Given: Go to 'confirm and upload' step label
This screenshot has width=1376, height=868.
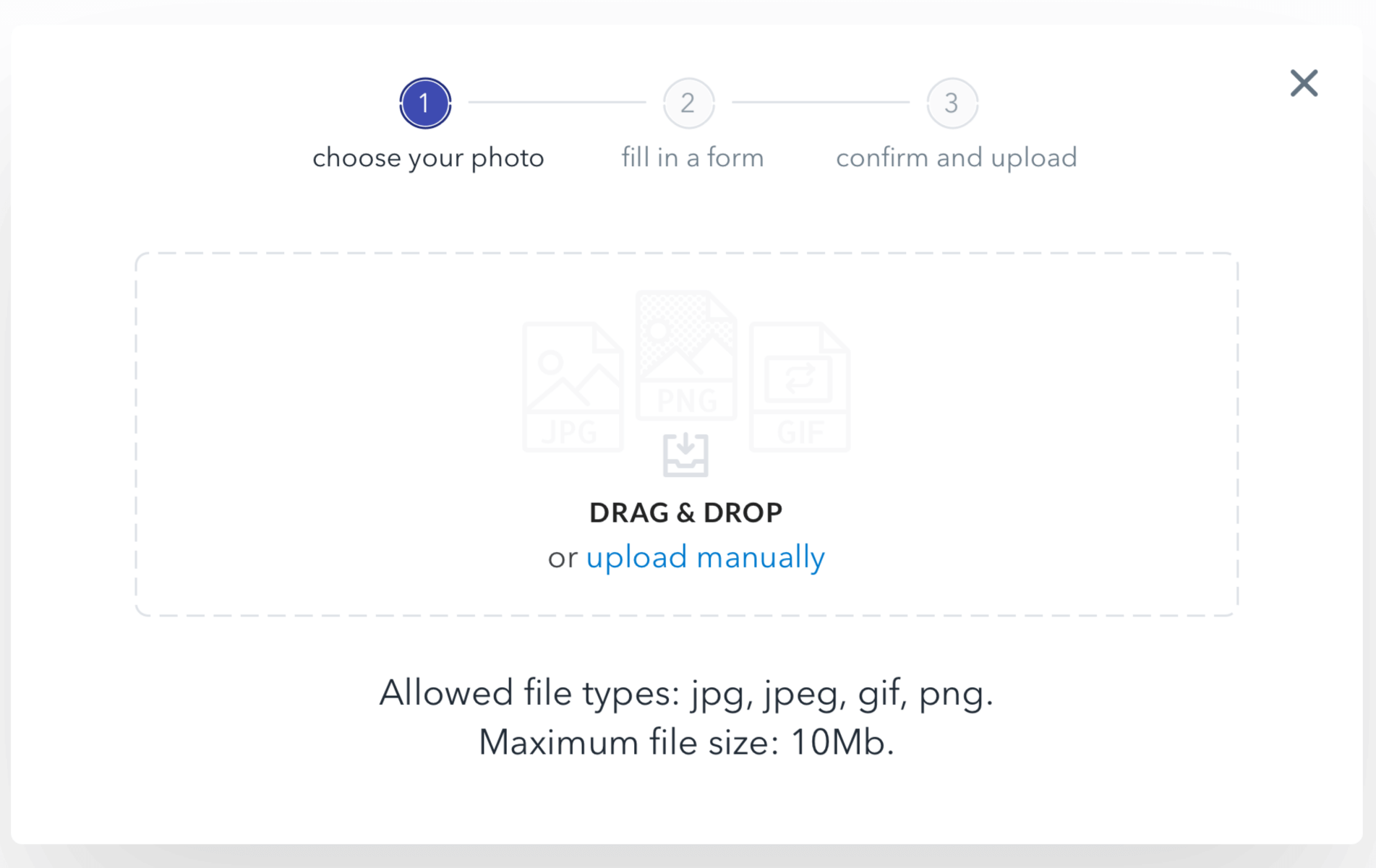Looking at the screenshot, I should (957, 158).
